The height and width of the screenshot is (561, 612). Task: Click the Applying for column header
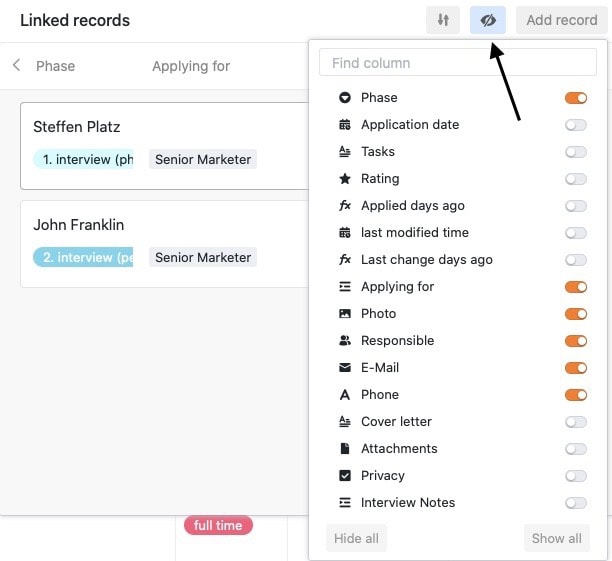tap(191, 66)
